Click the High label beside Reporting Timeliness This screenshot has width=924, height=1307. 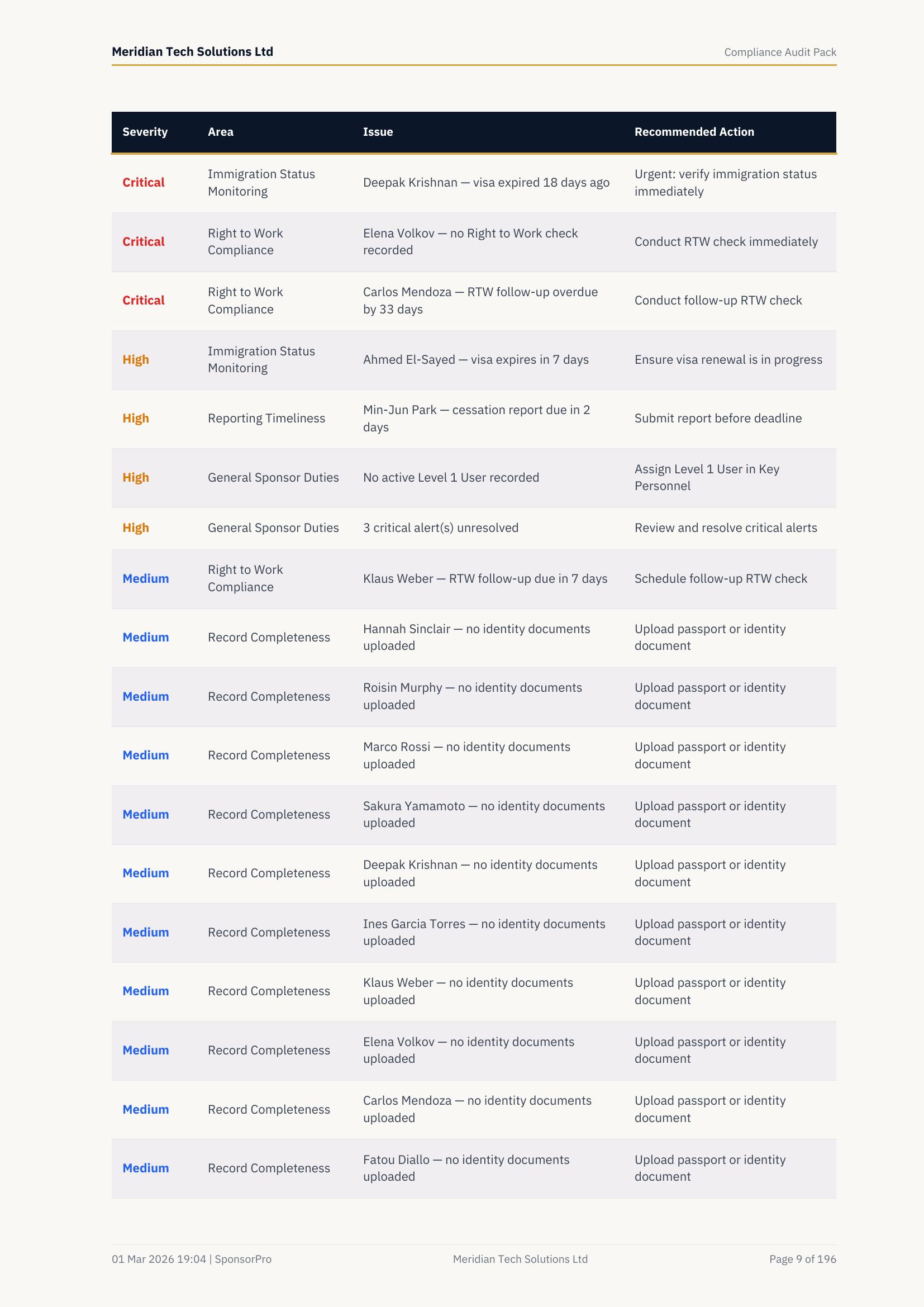click(135, 419)
